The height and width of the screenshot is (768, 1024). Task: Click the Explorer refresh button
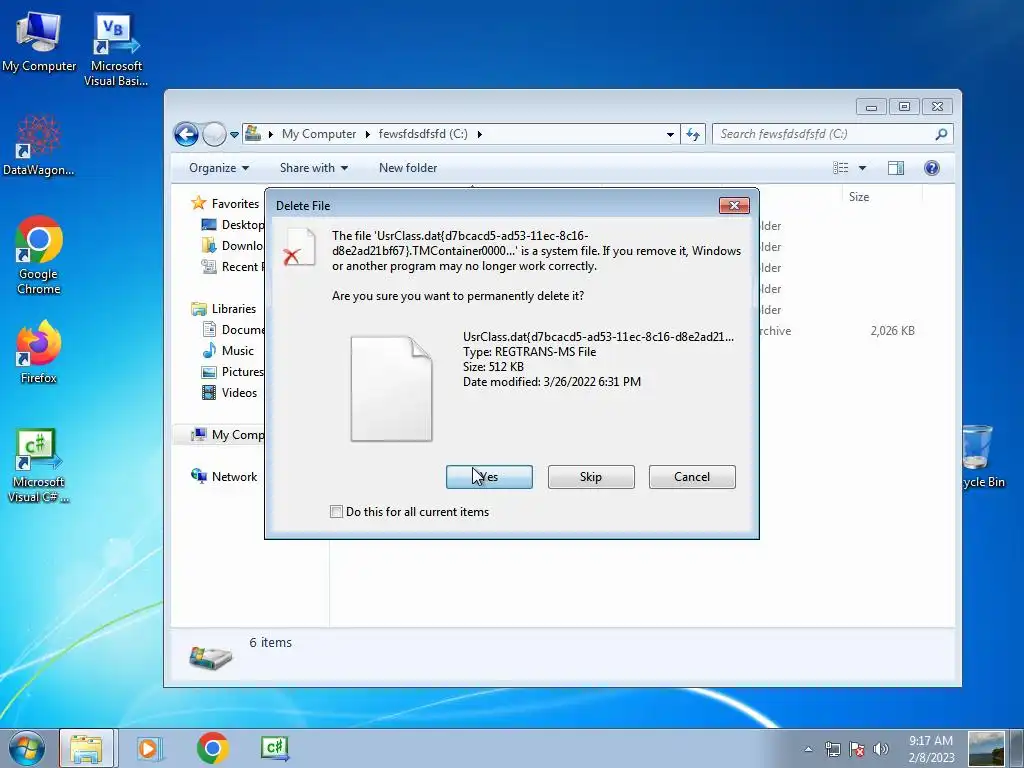pos(693,135)
